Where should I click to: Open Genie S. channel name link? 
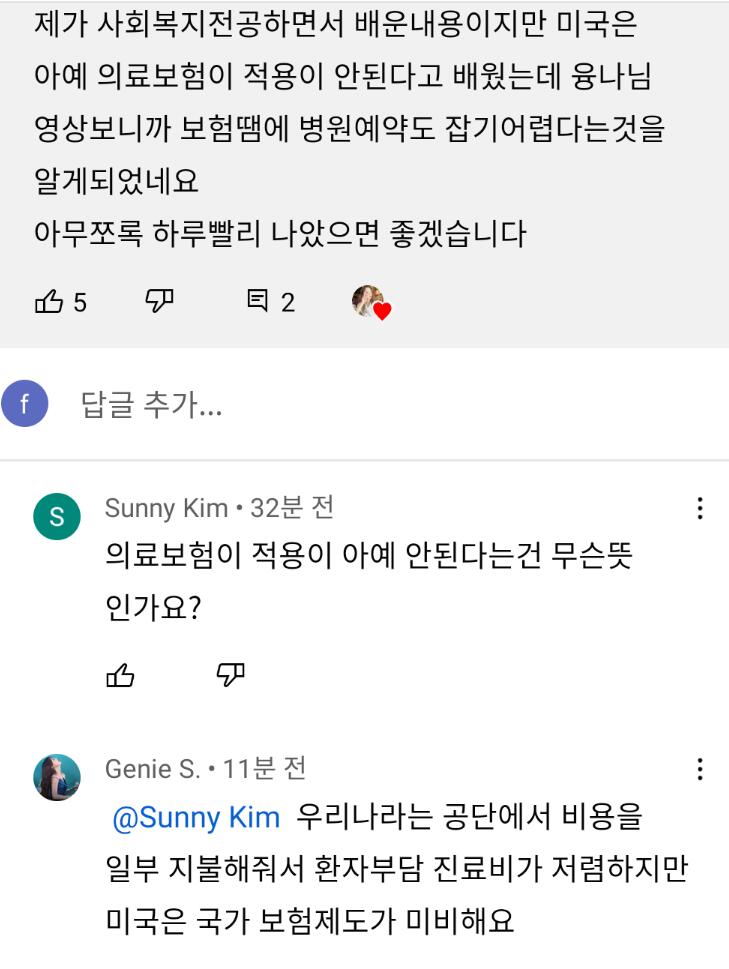[152, 769]
